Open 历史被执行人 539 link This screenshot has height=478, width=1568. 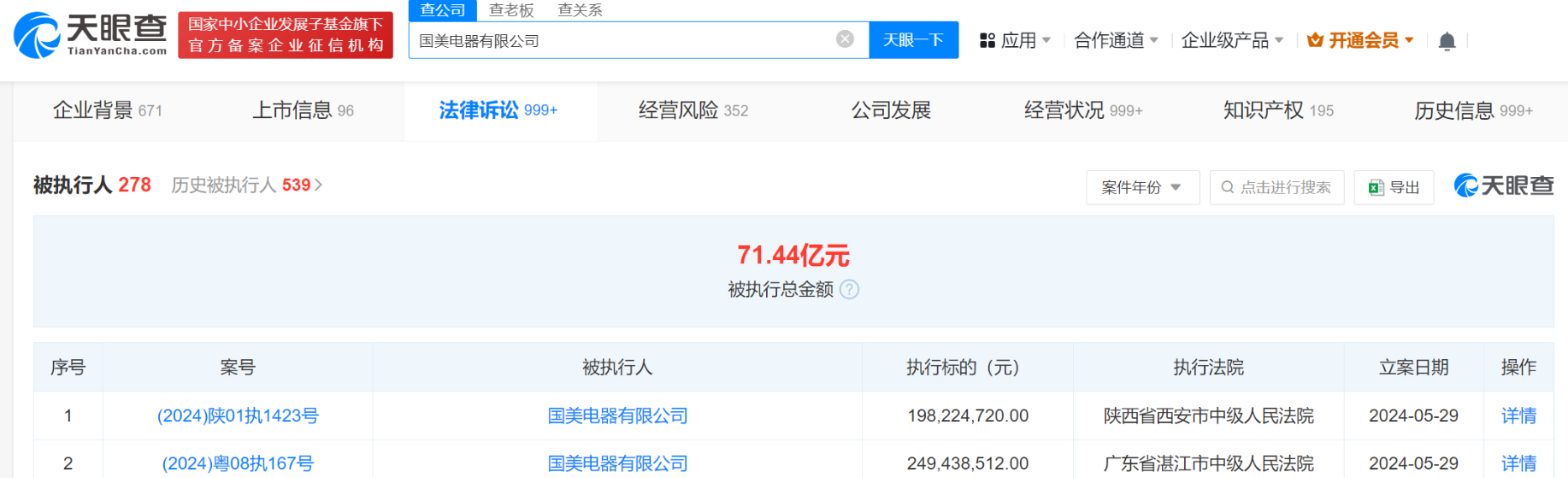[x=246, y=186]
